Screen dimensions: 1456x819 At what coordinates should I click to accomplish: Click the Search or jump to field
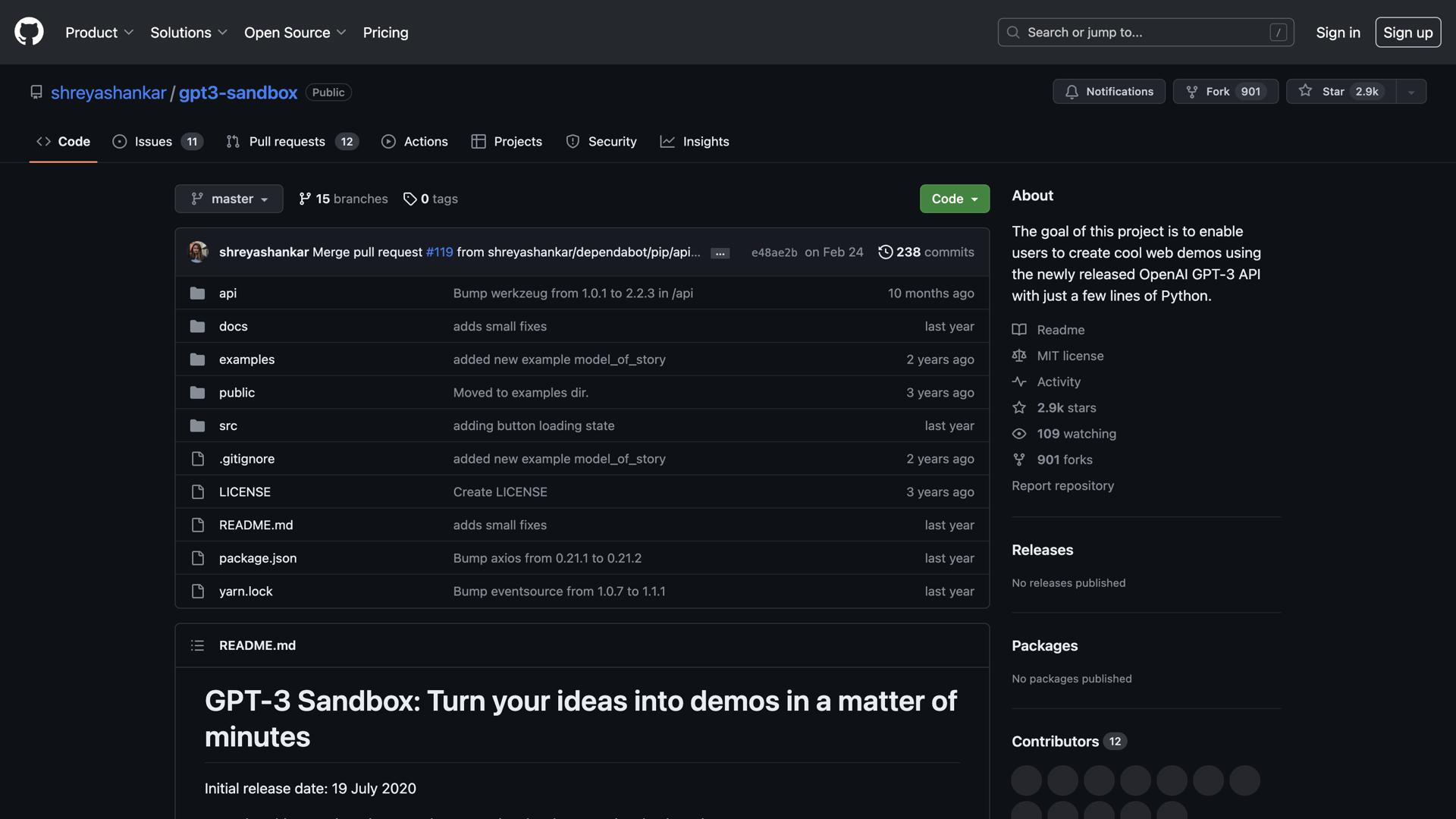pos(1145,33)
